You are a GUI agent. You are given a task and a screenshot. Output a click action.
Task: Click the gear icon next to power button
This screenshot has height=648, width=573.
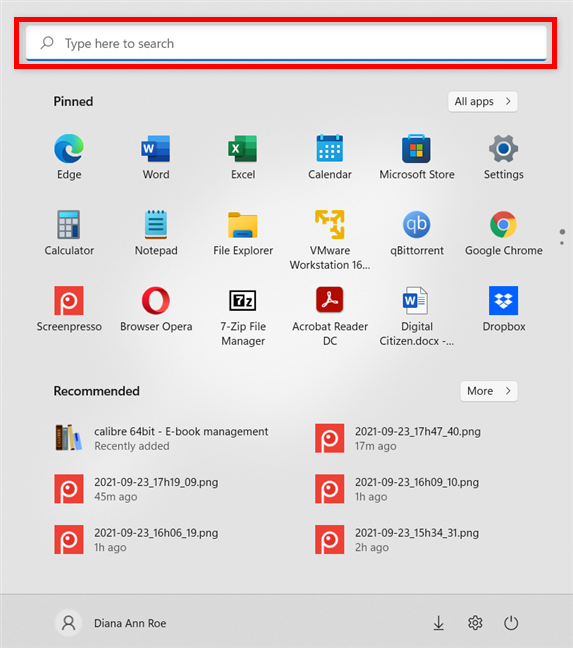click(x=475, y=623)
